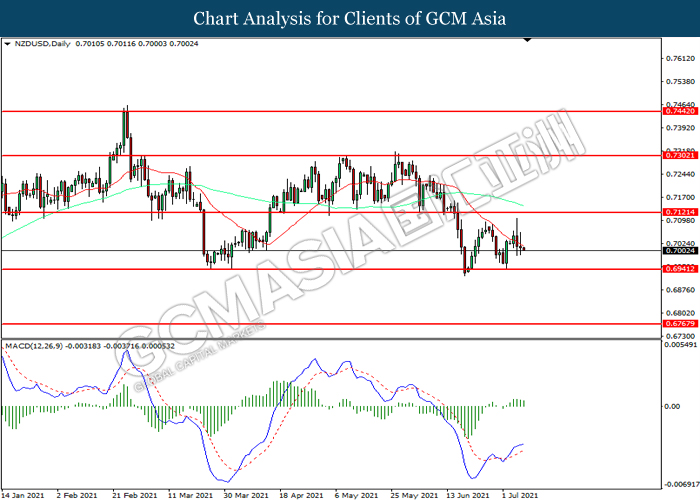700x500 pixels.
Task: Click the NZDUSD,Daily chart title text
Action: tap(42, 44)
